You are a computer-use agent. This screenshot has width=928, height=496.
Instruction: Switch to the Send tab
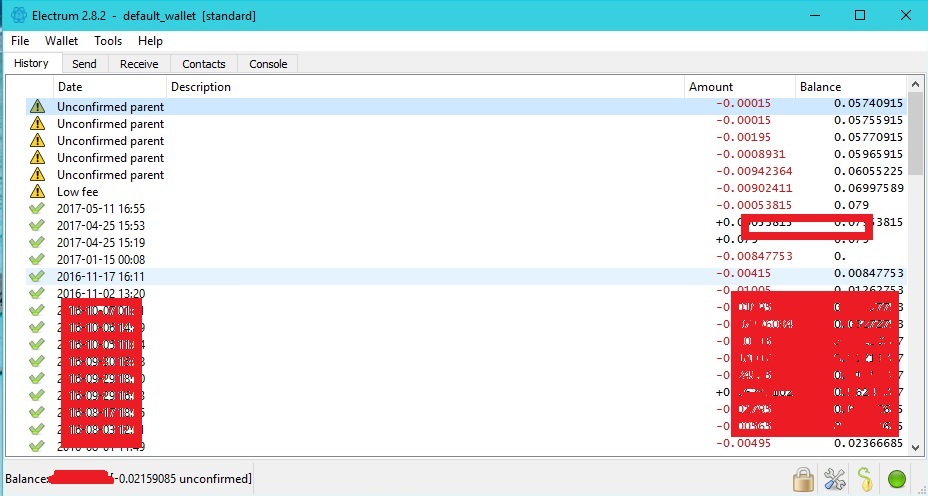(x=84, y=64)
